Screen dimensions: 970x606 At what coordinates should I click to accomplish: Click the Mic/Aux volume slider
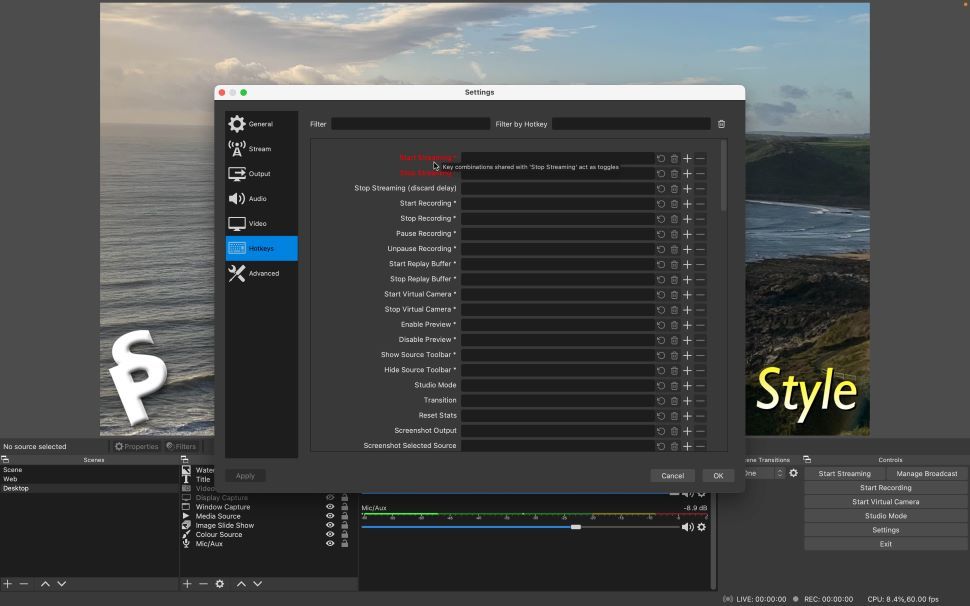[577, 525]
